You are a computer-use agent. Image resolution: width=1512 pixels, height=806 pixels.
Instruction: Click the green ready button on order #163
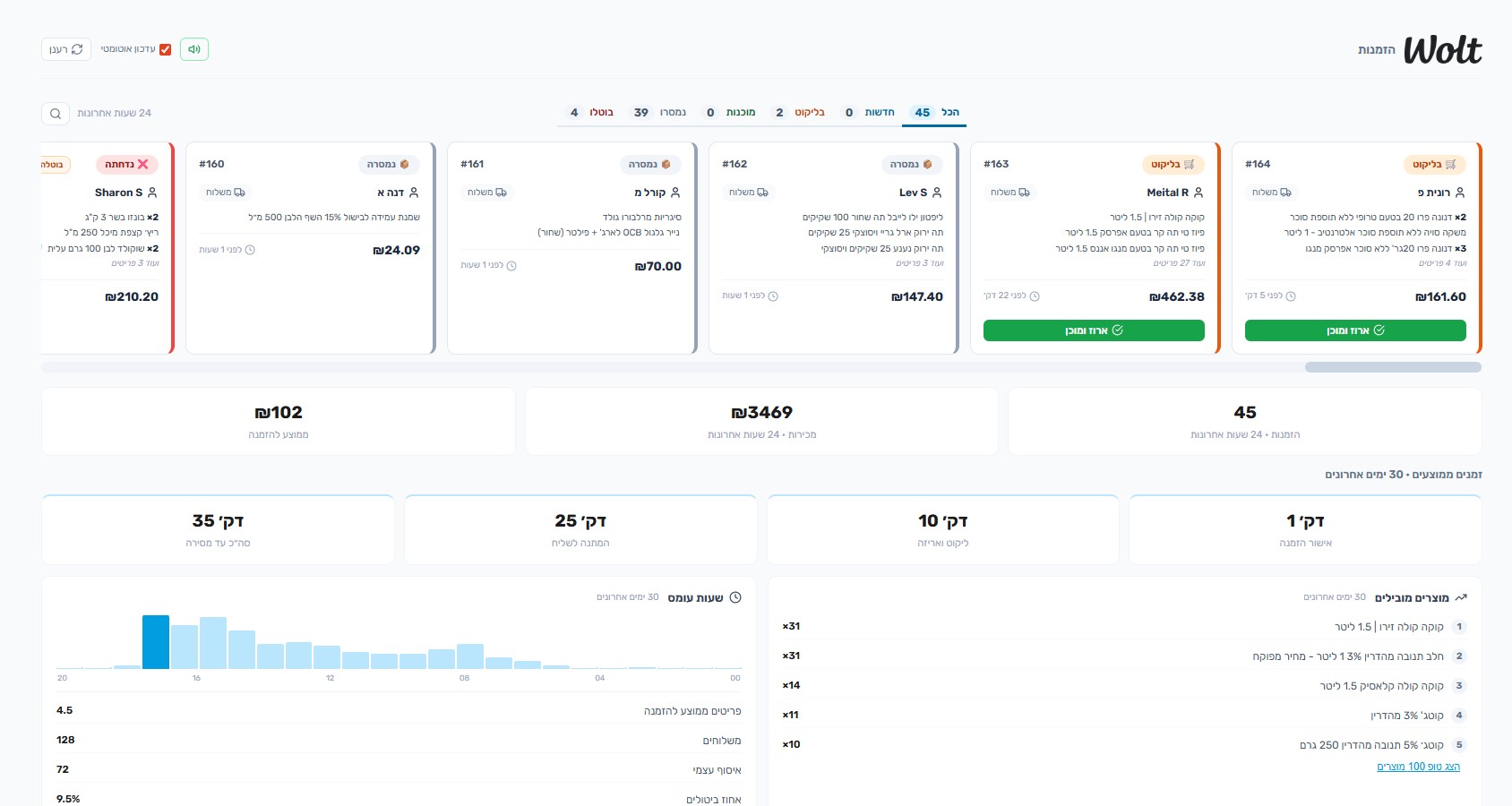(1094, 330)
